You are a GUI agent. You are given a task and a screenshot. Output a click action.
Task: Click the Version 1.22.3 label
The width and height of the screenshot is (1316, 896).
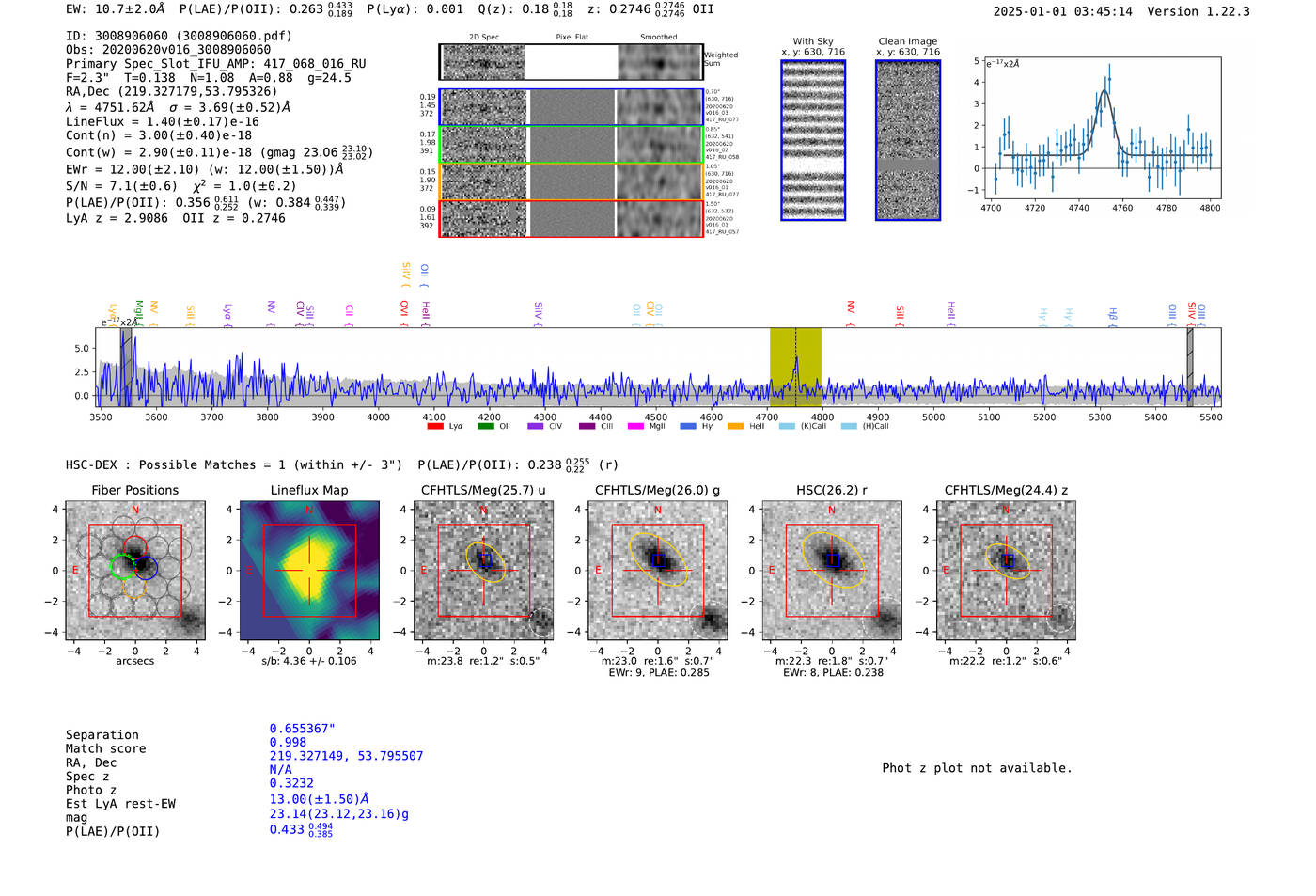tap(1198, 11)
